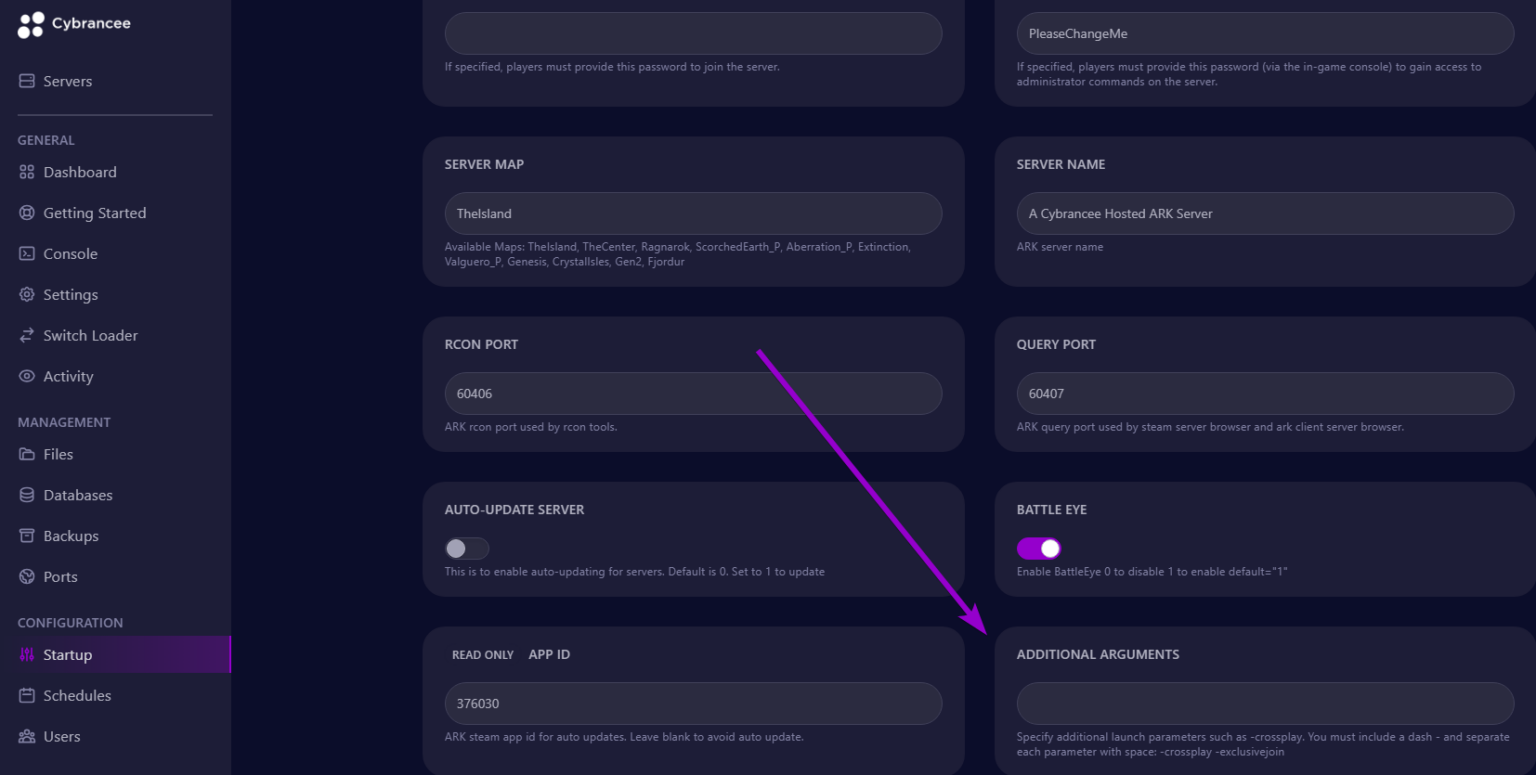Open the Activity menu item
The height and width of the screenshot is (775, 1536).
(68, 377)
